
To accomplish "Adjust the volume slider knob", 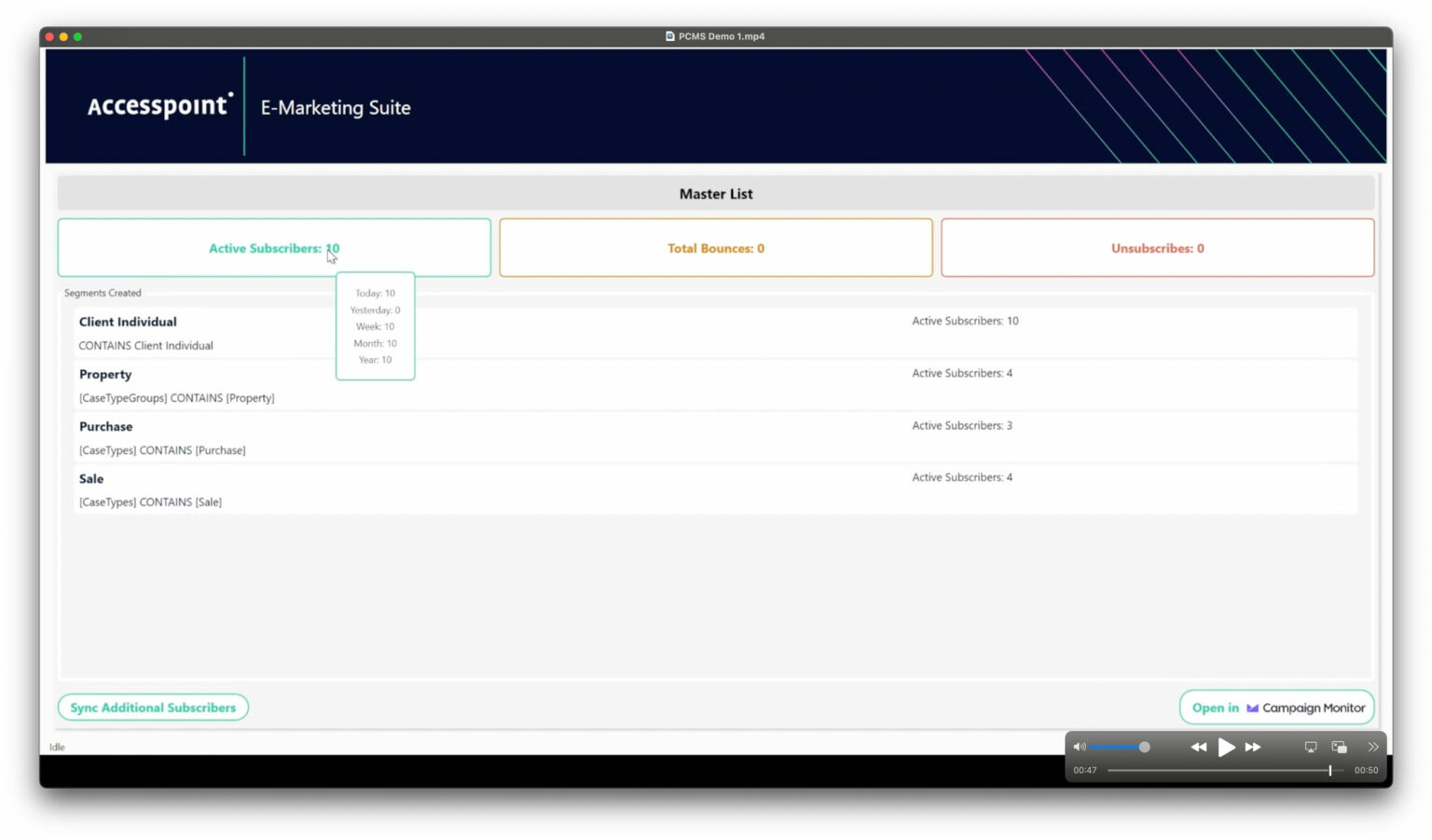I will point(1144,747).
